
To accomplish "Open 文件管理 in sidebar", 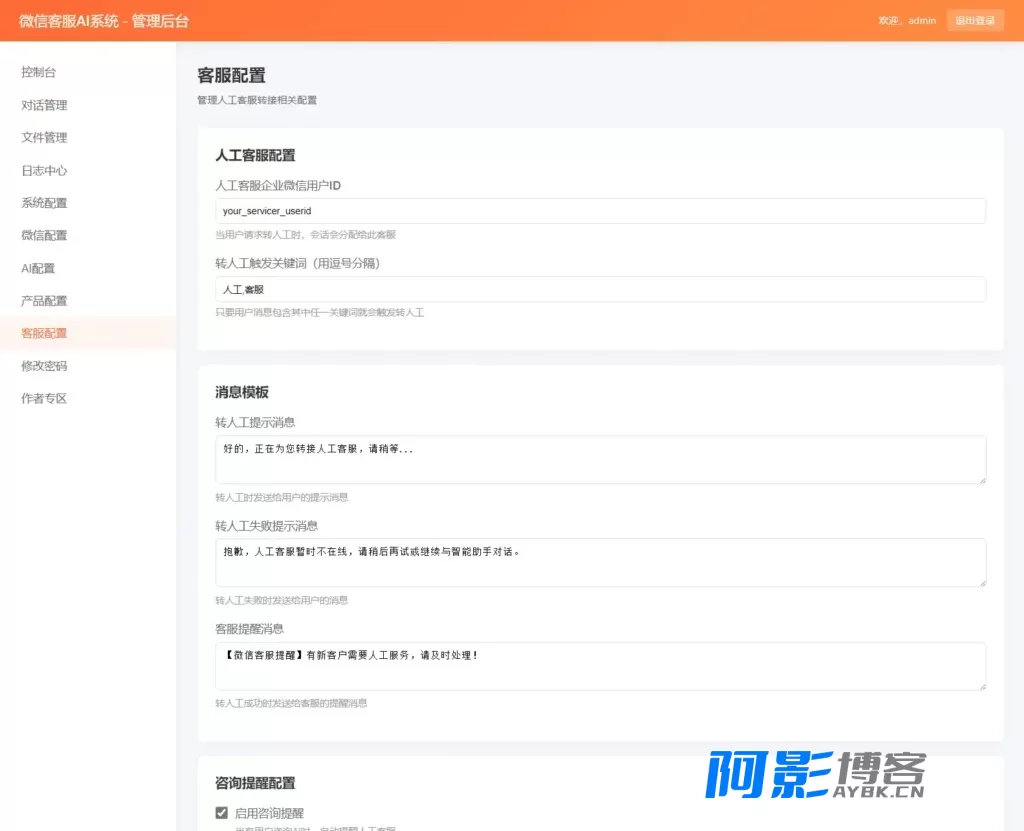I will tap(44, 137).
